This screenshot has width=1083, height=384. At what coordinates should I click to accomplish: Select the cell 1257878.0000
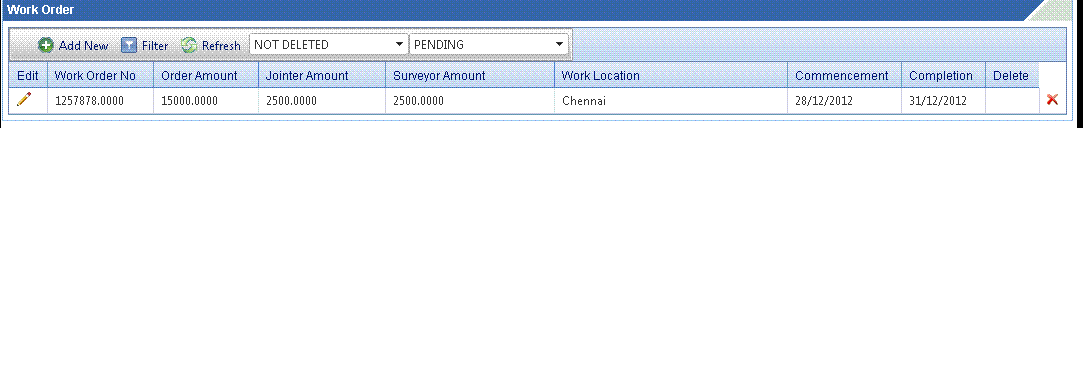pyautogui.click(x=100, y=100)
